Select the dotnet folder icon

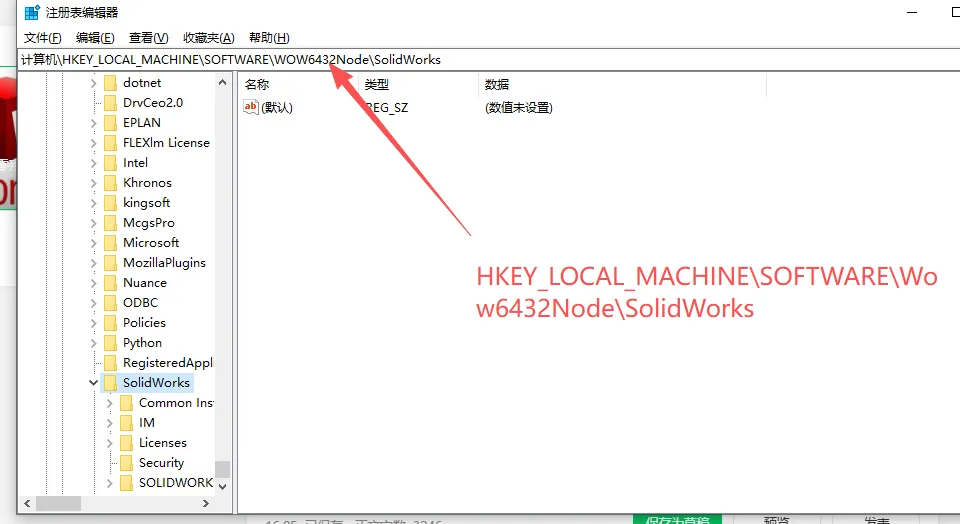(110, 83)
